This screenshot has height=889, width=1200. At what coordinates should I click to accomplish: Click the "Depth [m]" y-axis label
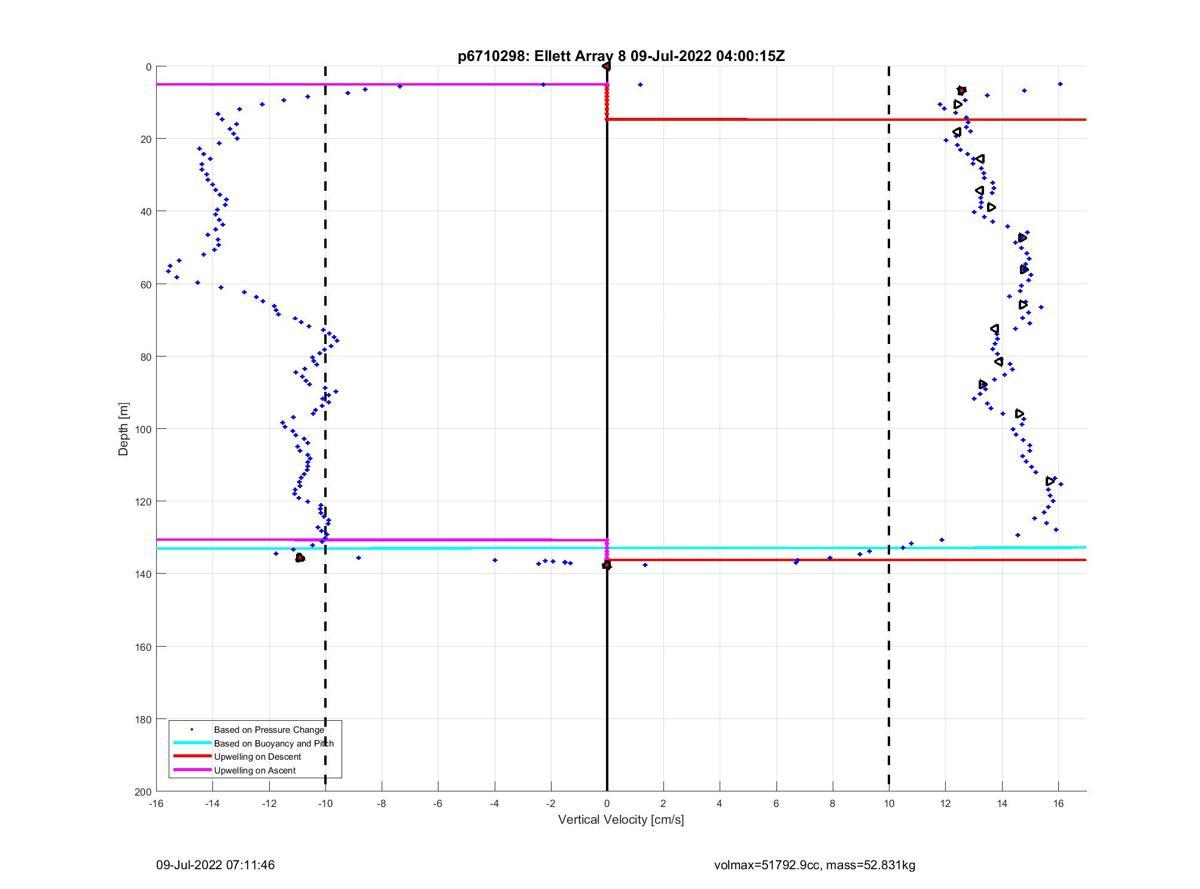(124, 429)
